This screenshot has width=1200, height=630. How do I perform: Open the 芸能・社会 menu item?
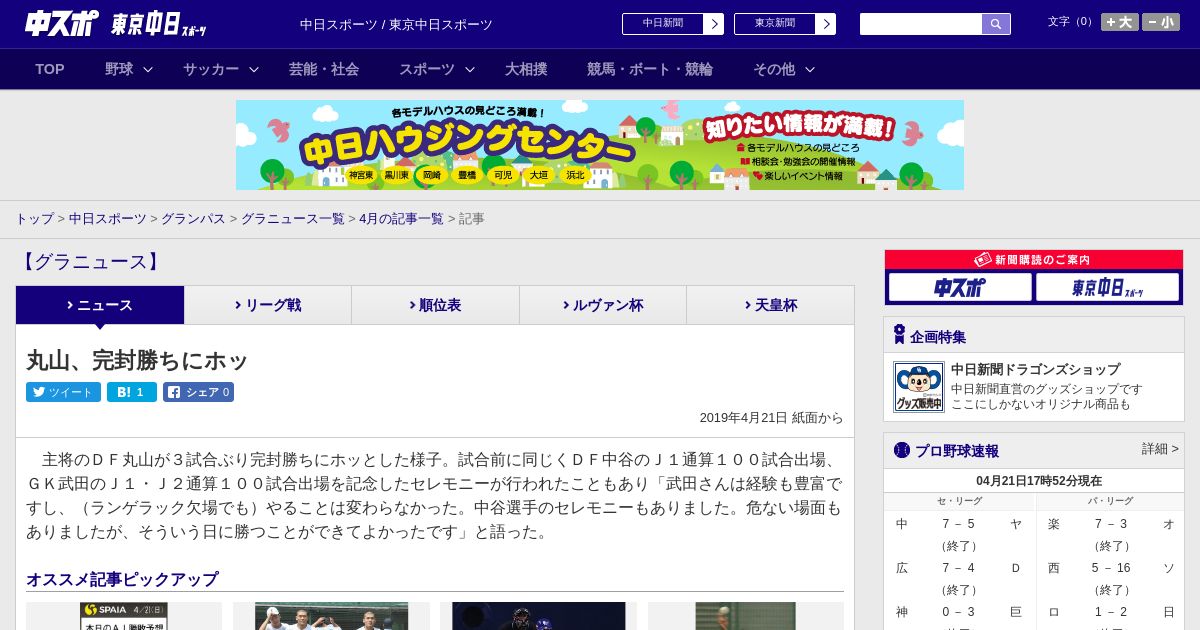324,69
